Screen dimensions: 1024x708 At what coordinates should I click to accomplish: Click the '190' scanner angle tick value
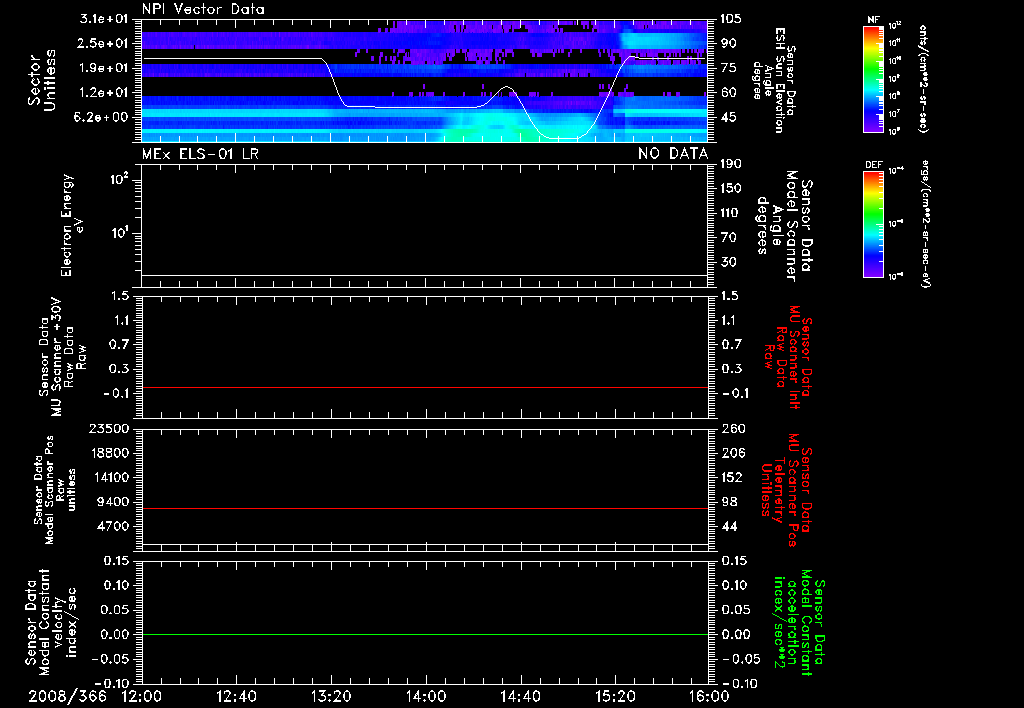coord(731,164)
